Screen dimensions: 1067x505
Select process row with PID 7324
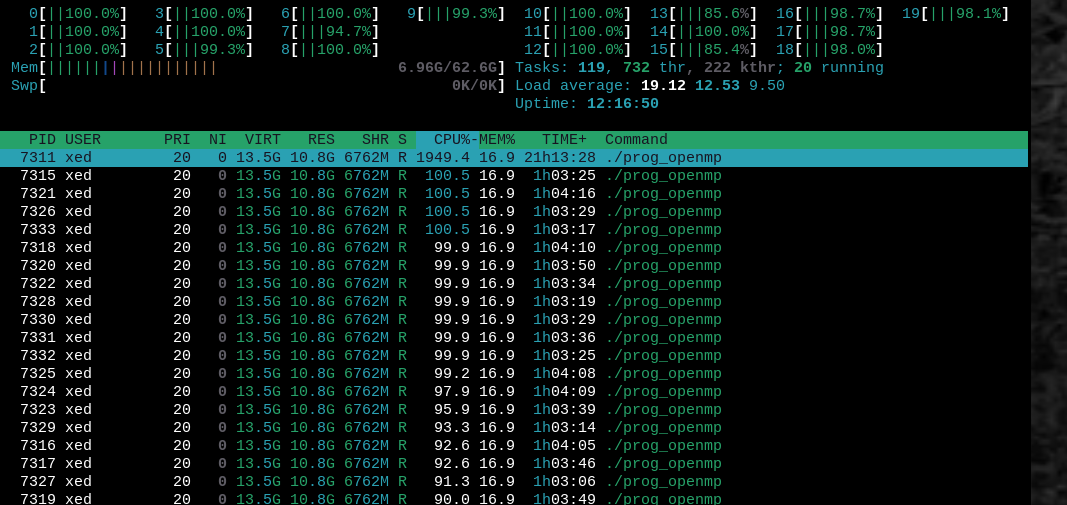click(514, 391)
